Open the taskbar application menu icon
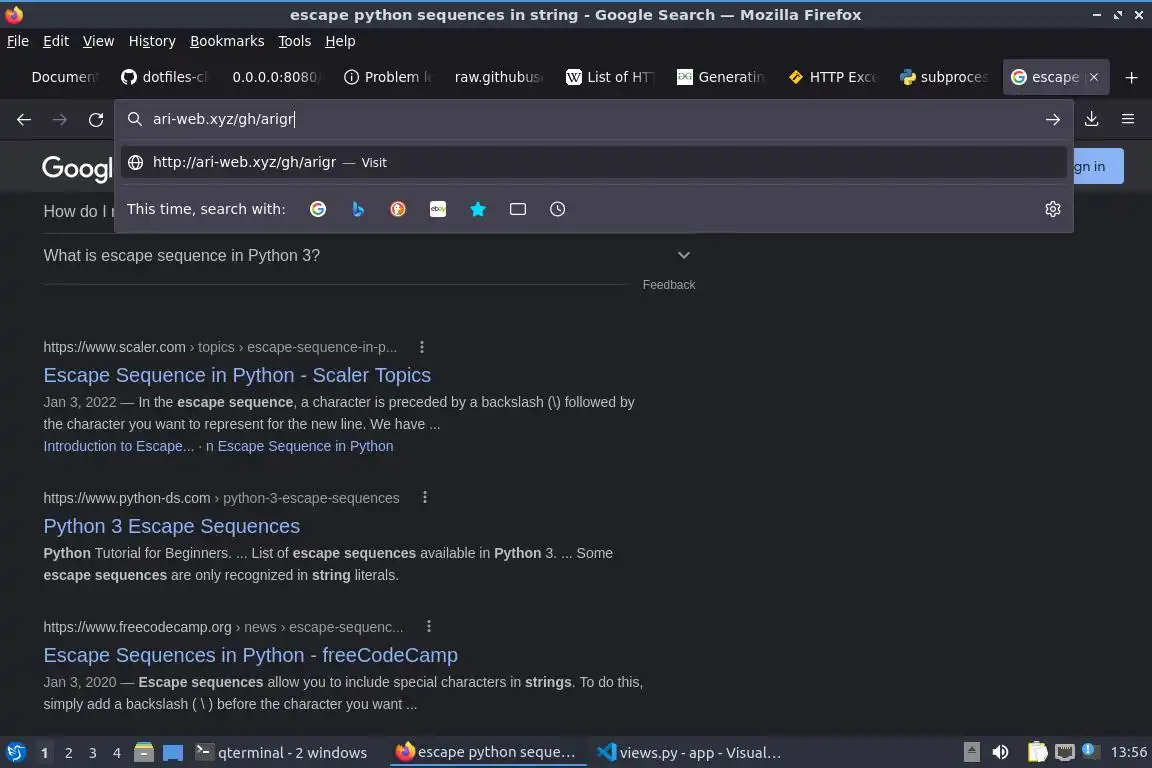 tap(15, 752)
